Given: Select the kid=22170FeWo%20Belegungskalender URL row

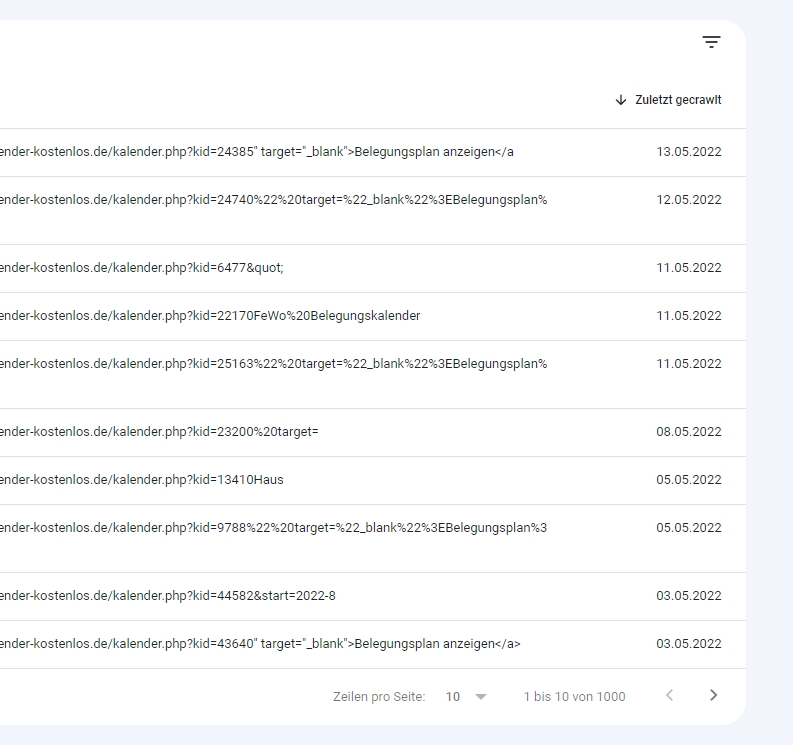Looking at the screenshot, I should coord(210,316).
